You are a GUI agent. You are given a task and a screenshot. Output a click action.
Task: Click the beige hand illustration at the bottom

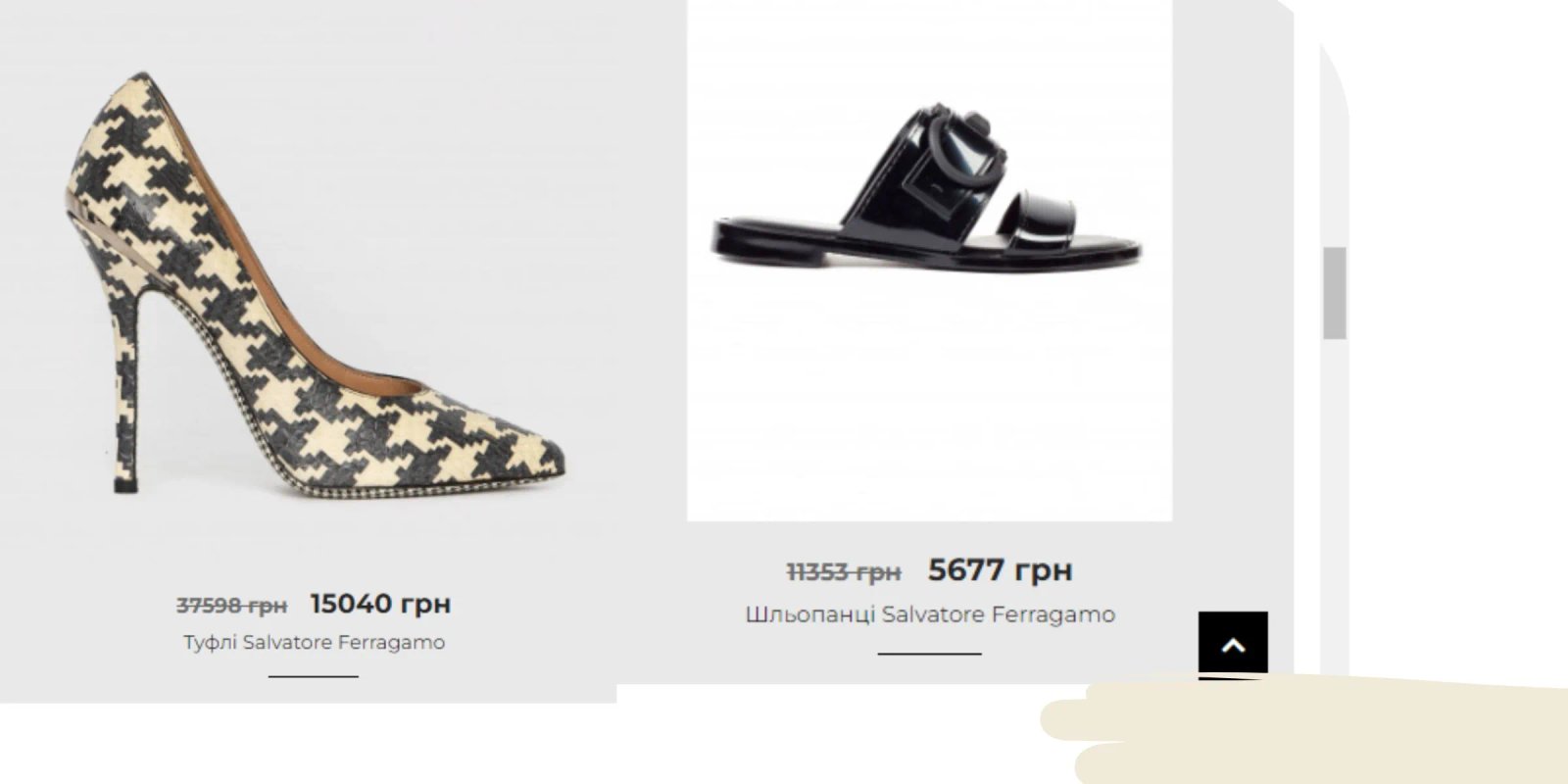tap(1303, 730)
